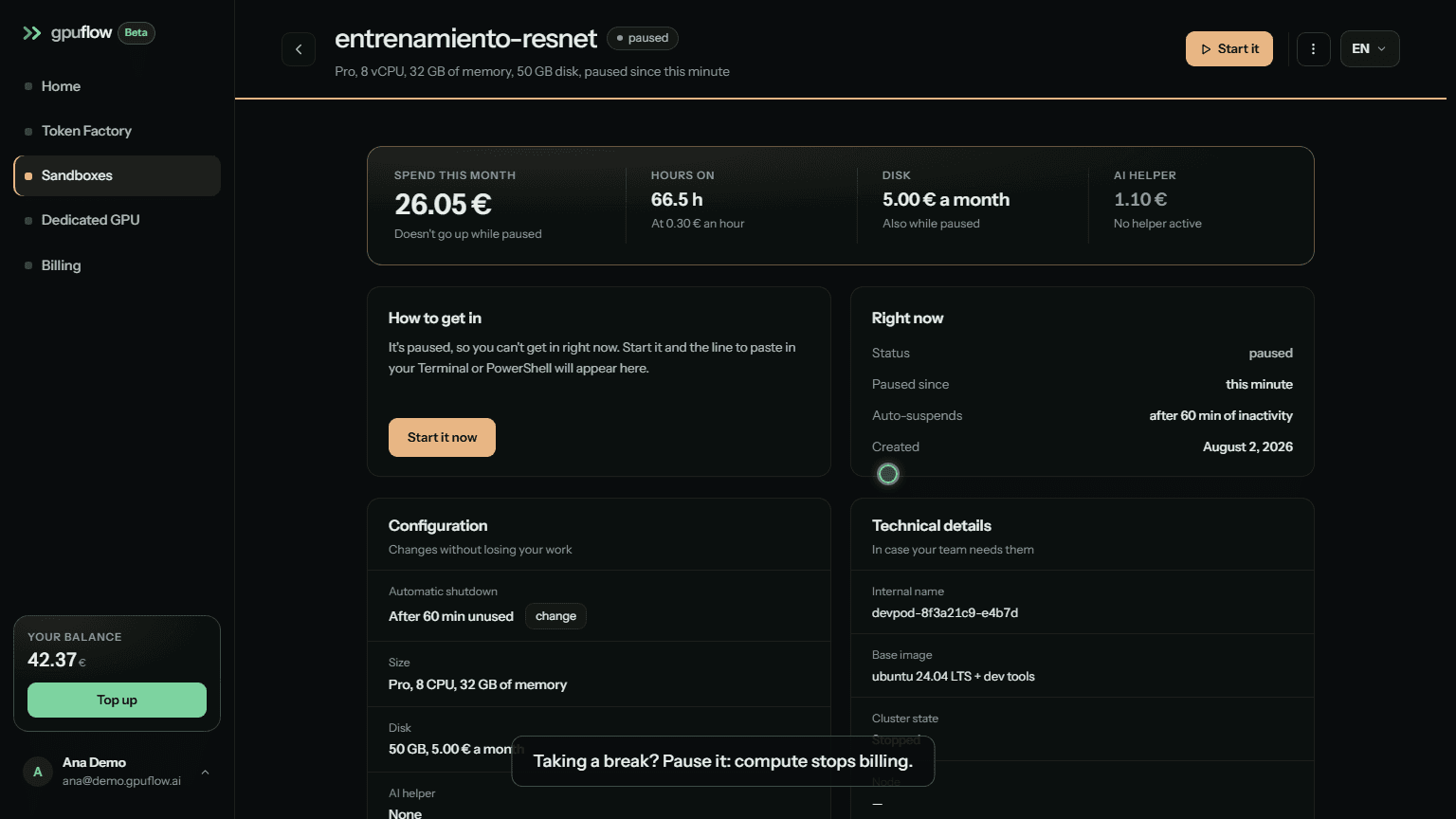Click the paused status badge beside the title
This screenshot has height=819, width=1456.
pyautogui.click(x=643, y=38)
